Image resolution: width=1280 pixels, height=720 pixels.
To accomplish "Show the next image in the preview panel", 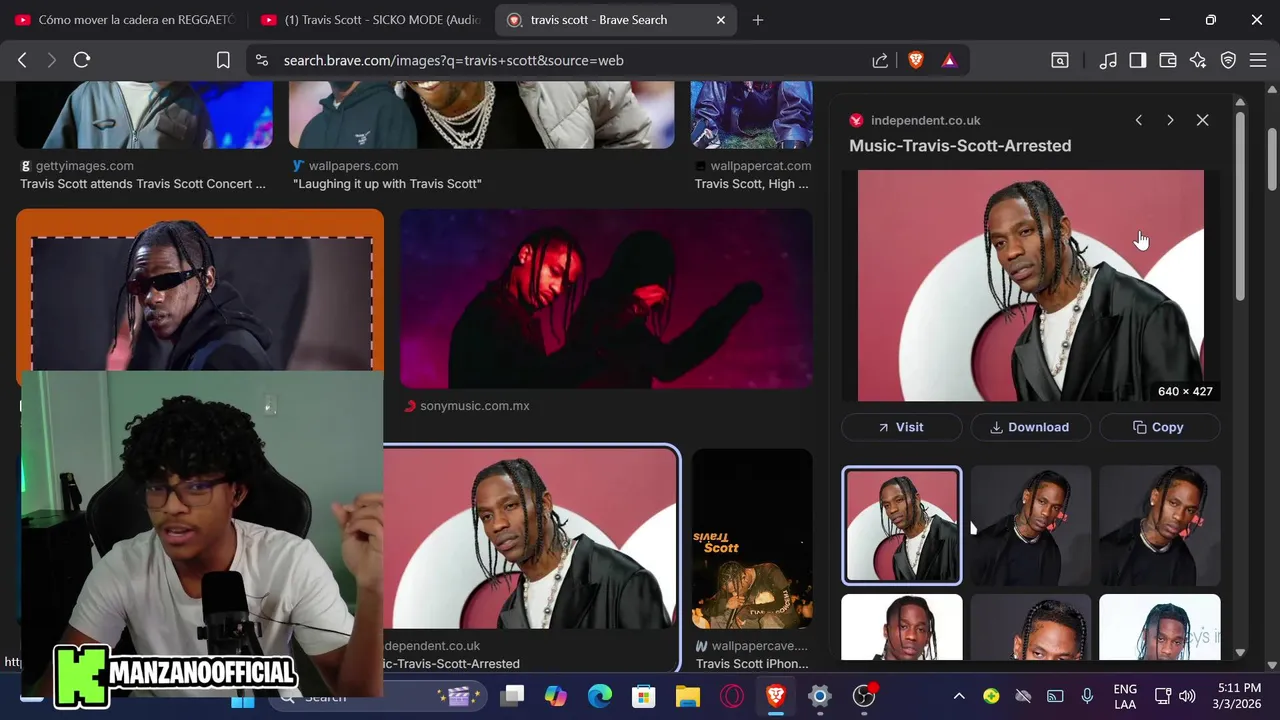I will [x=1170, y=120].
